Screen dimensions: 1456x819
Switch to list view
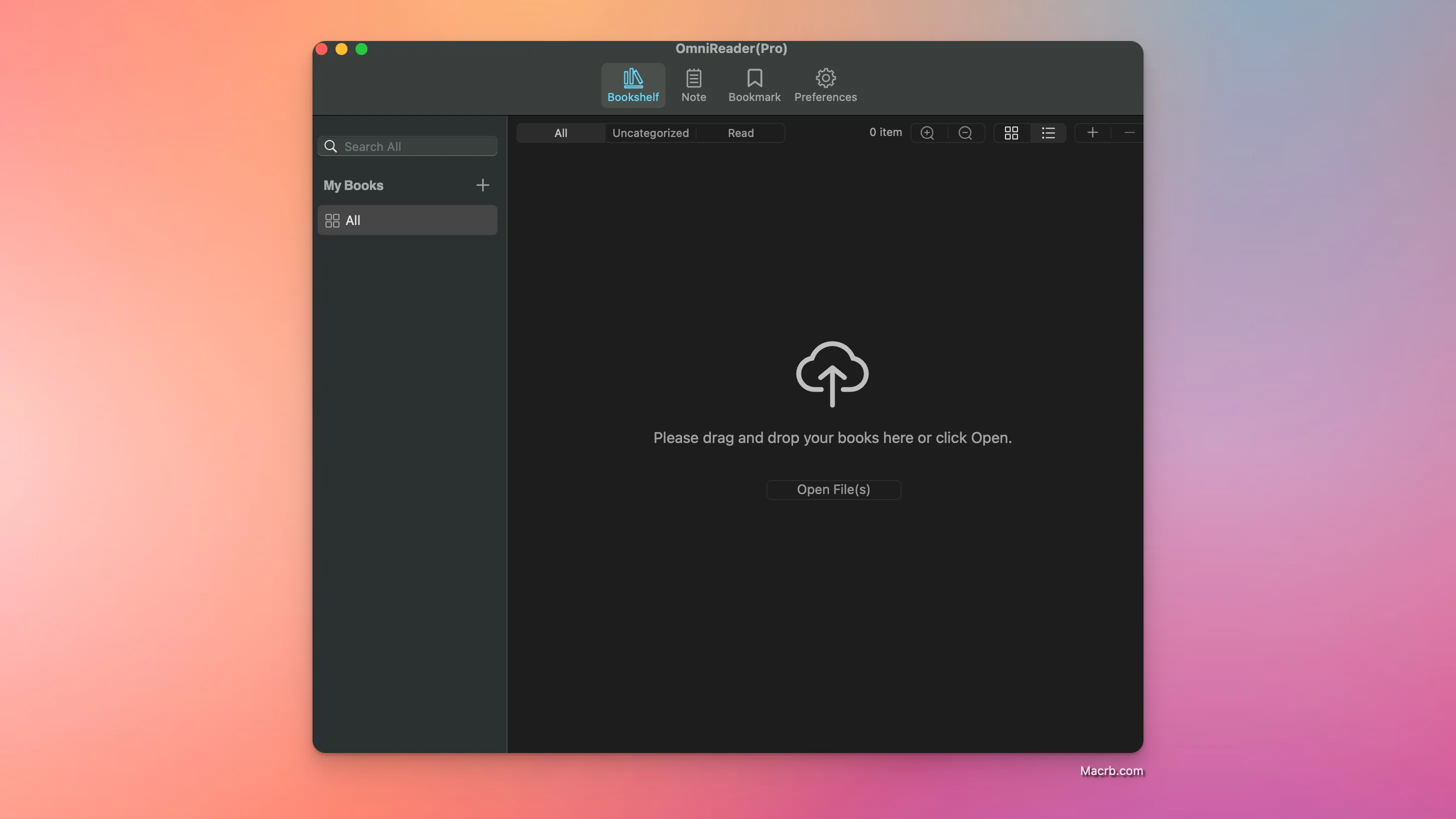point(1048,133)
